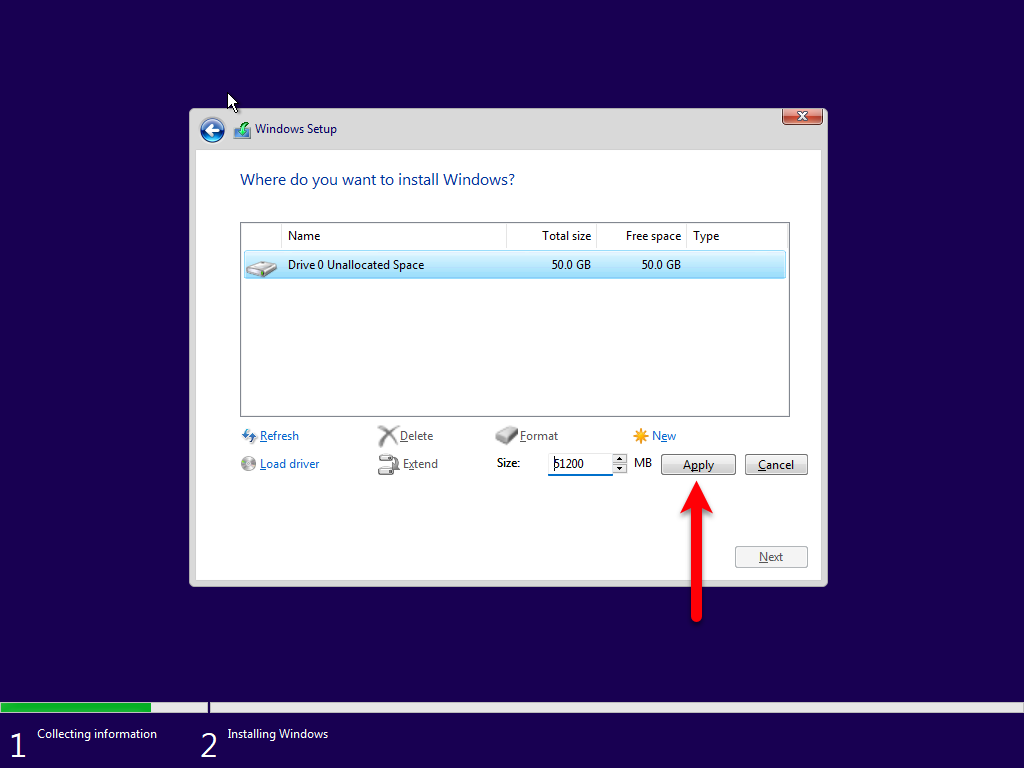Screen dimensions: 1024x768
Task: Click the 50.0 GB Total size cell
Action: click(x=571, y=264)
